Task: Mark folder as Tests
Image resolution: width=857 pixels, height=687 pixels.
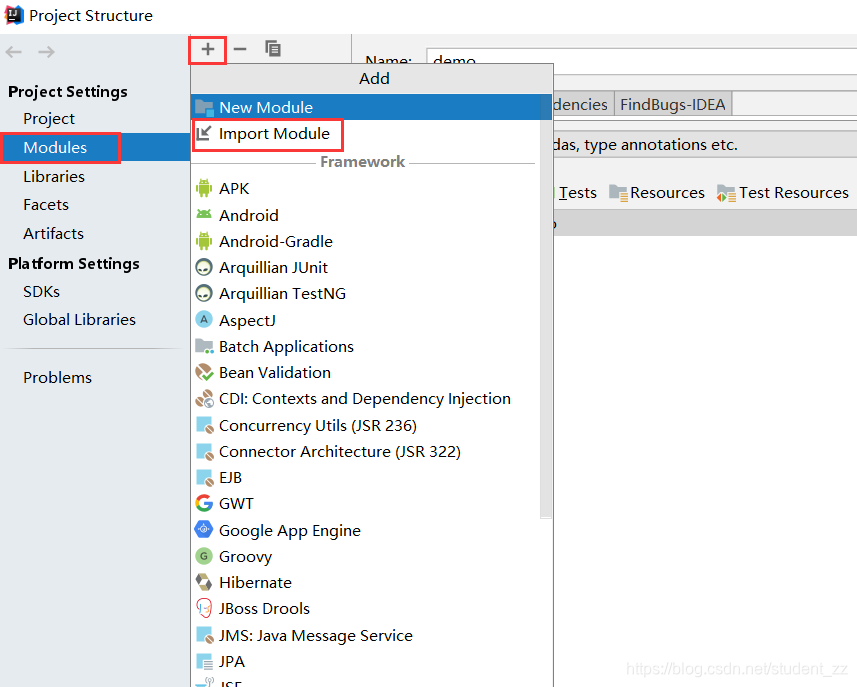Action: (x=577, y=193)
